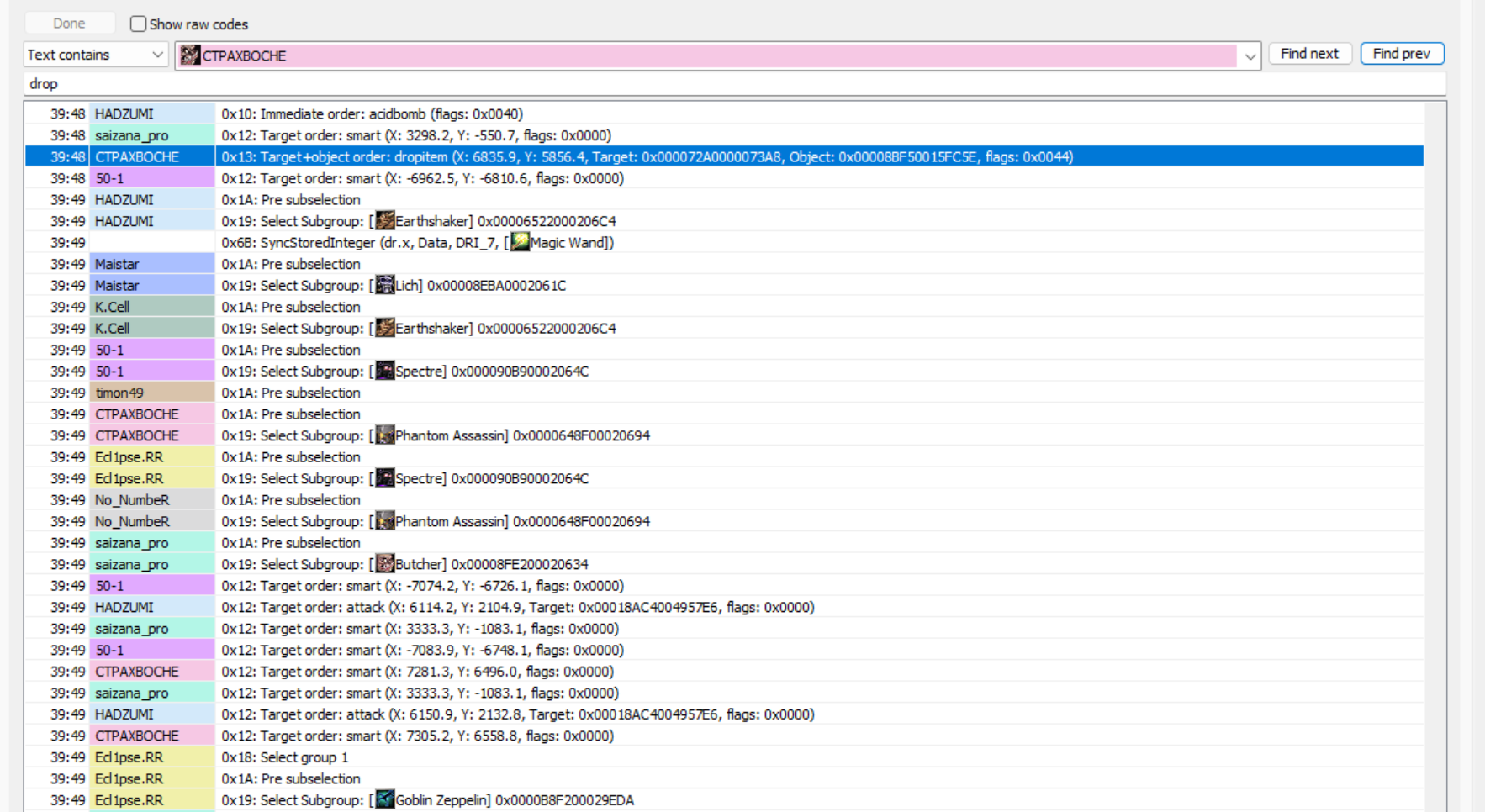
Task: Select No_NumbeR's Pre subselection row
Action: 724,499
